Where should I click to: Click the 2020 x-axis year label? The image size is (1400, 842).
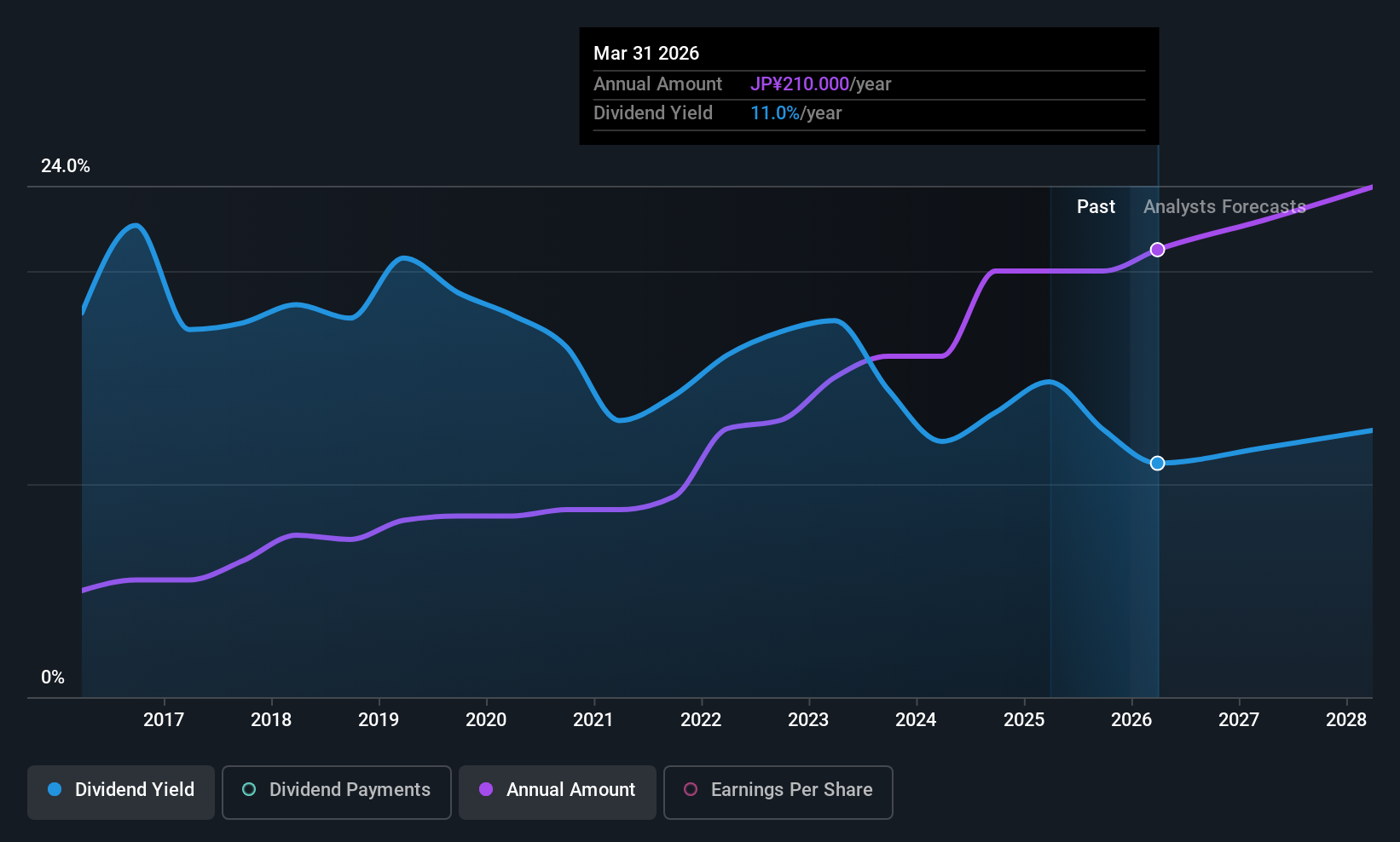(x=486, y=720)
